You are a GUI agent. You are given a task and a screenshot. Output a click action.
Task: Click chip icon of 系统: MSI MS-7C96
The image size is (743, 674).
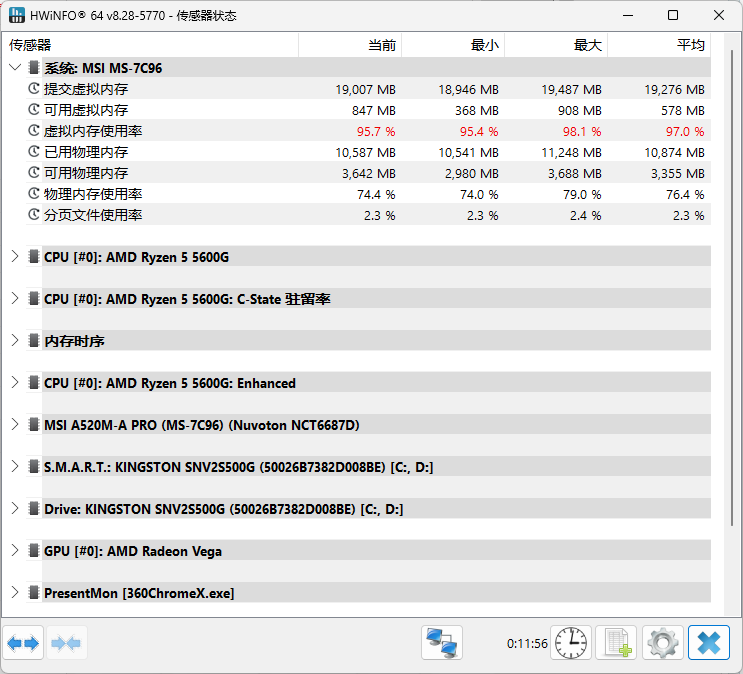[x=34, y=67]
